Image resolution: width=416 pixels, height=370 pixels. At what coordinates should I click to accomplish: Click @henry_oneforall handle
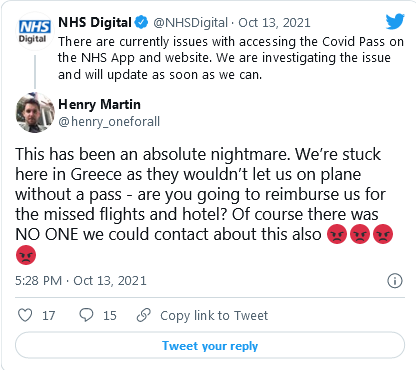[x=109, y=122]
